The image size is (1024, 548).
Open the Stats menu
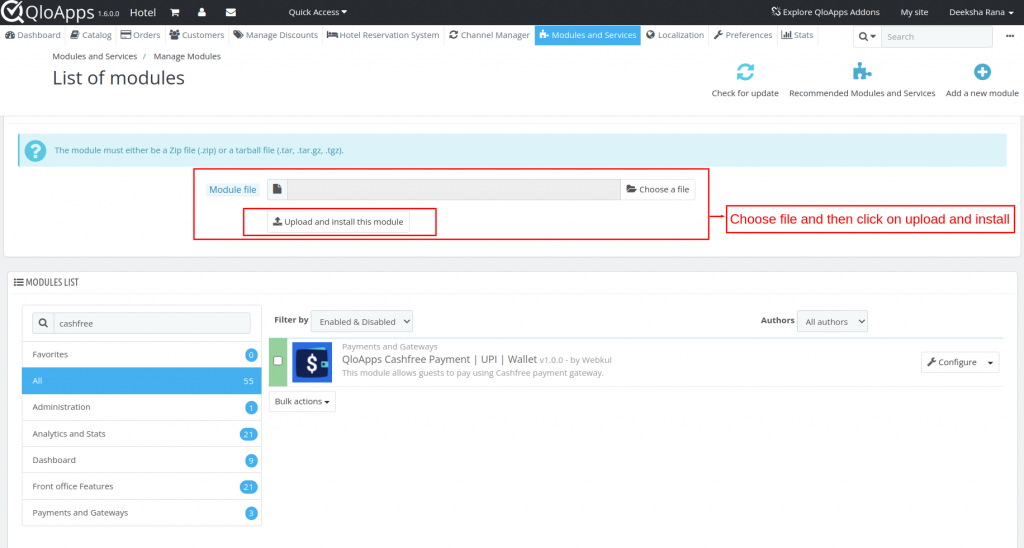pos(797,35)
